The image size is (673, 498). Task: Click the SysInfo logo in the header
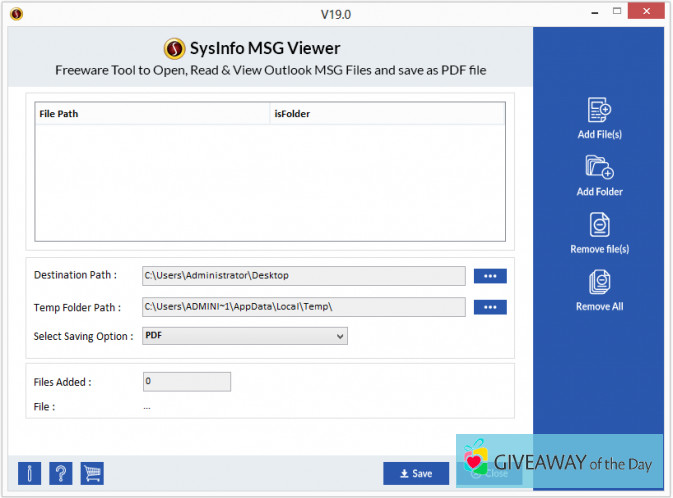[174, 48]
